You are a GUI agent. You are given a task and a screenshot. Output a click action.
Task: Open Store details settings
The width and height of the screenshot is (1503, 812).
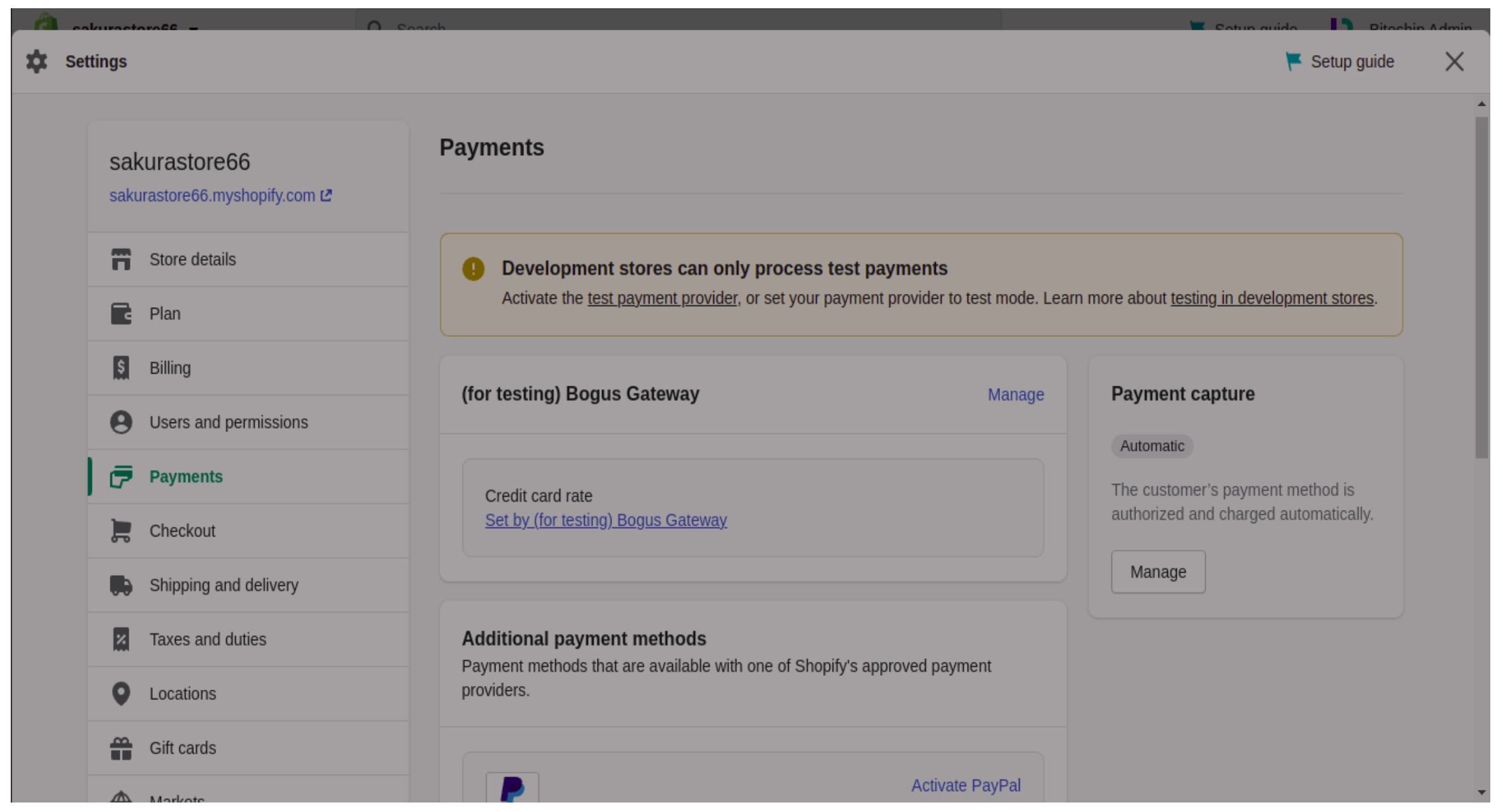(x=248, y=260)
